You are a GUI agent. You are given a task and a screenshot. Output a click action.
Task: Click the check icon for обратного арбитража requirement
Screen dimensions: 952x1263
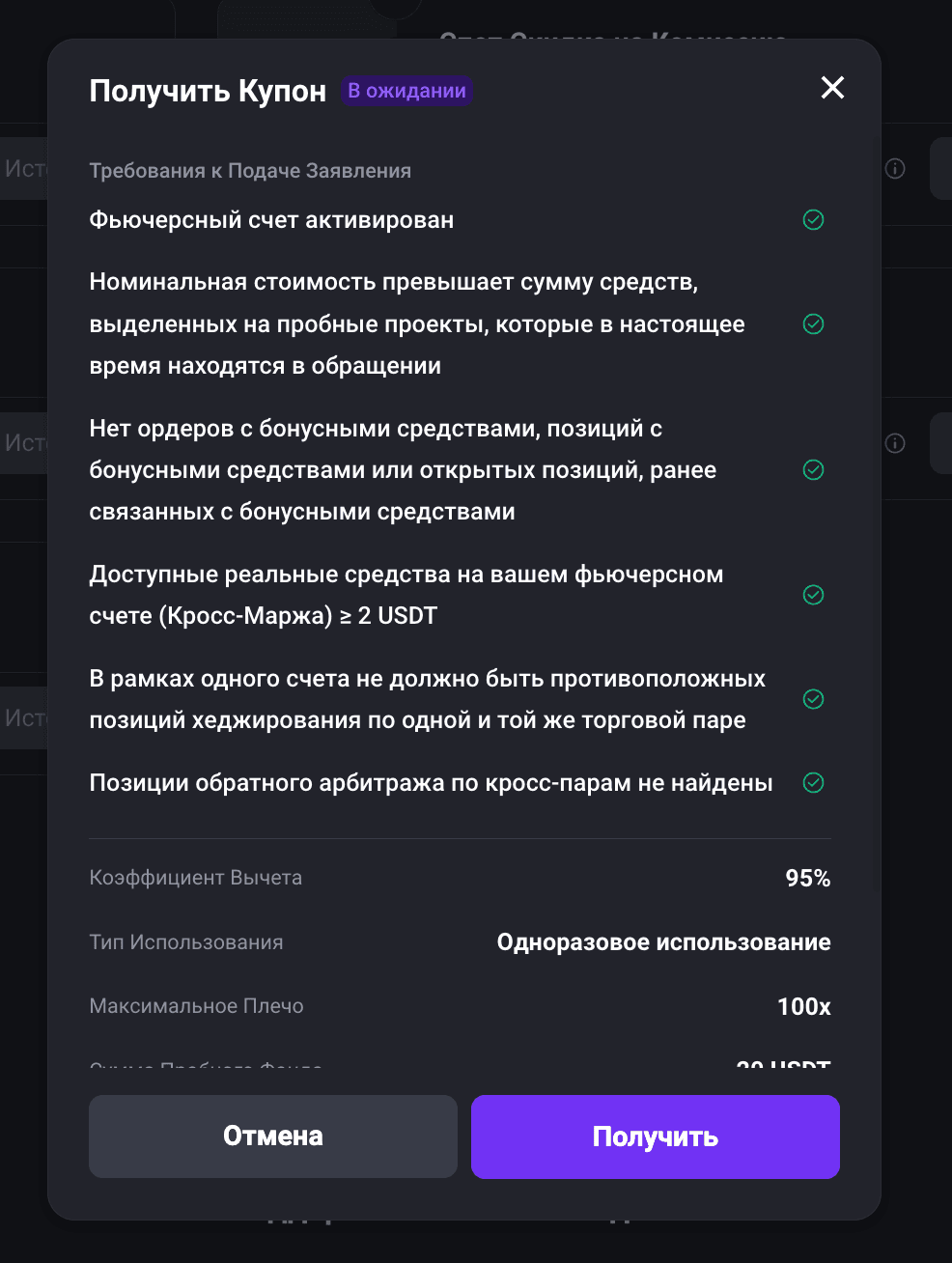click(814, 783)
